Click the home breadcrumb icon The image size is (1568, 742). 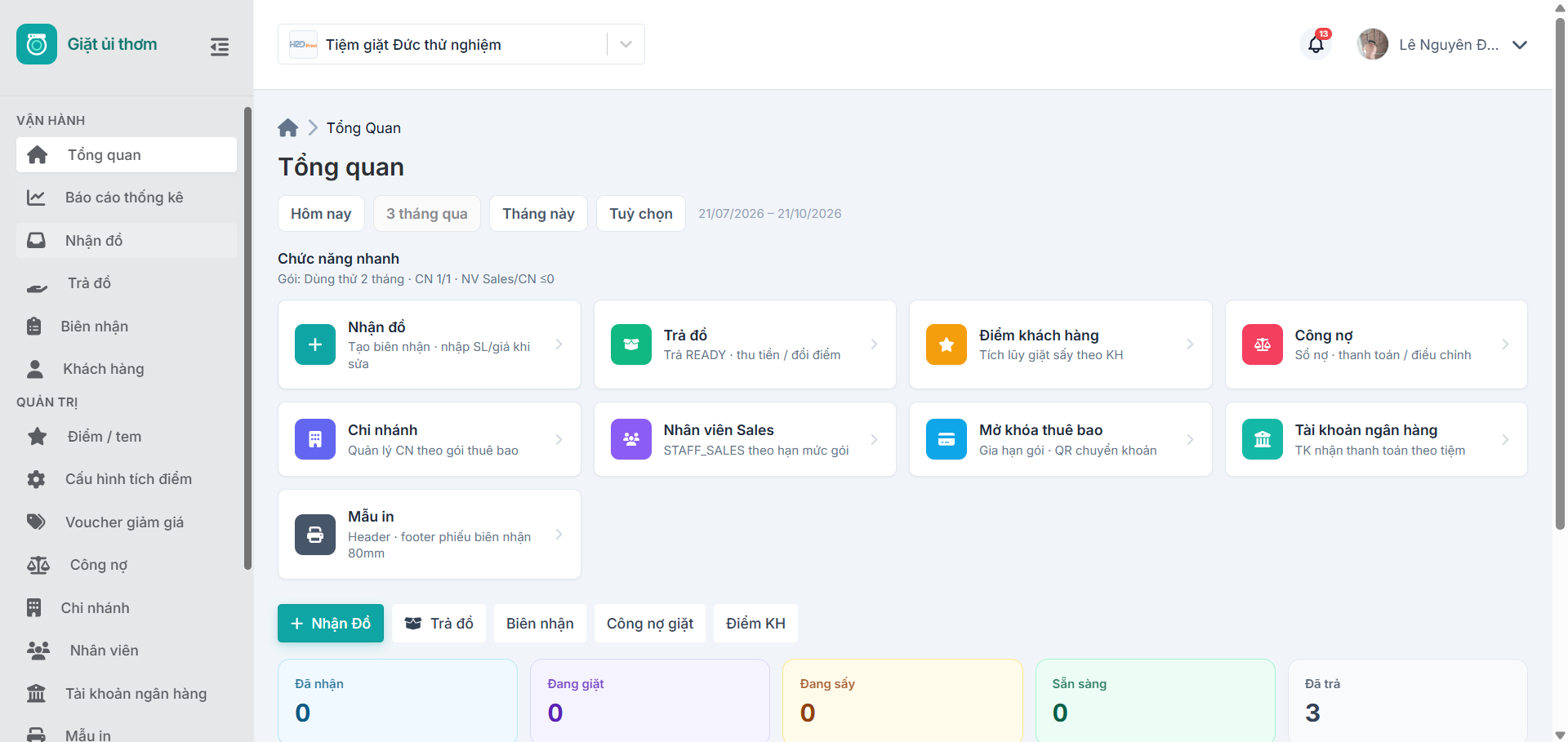pos(287,128)
